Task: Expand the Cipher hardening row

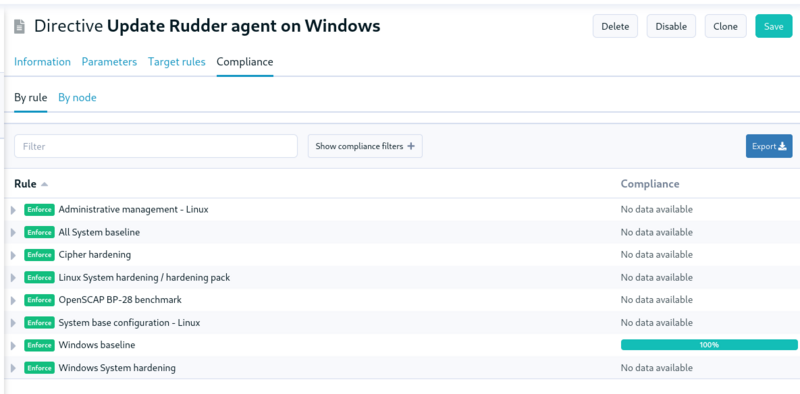Action: coord(13,255)
